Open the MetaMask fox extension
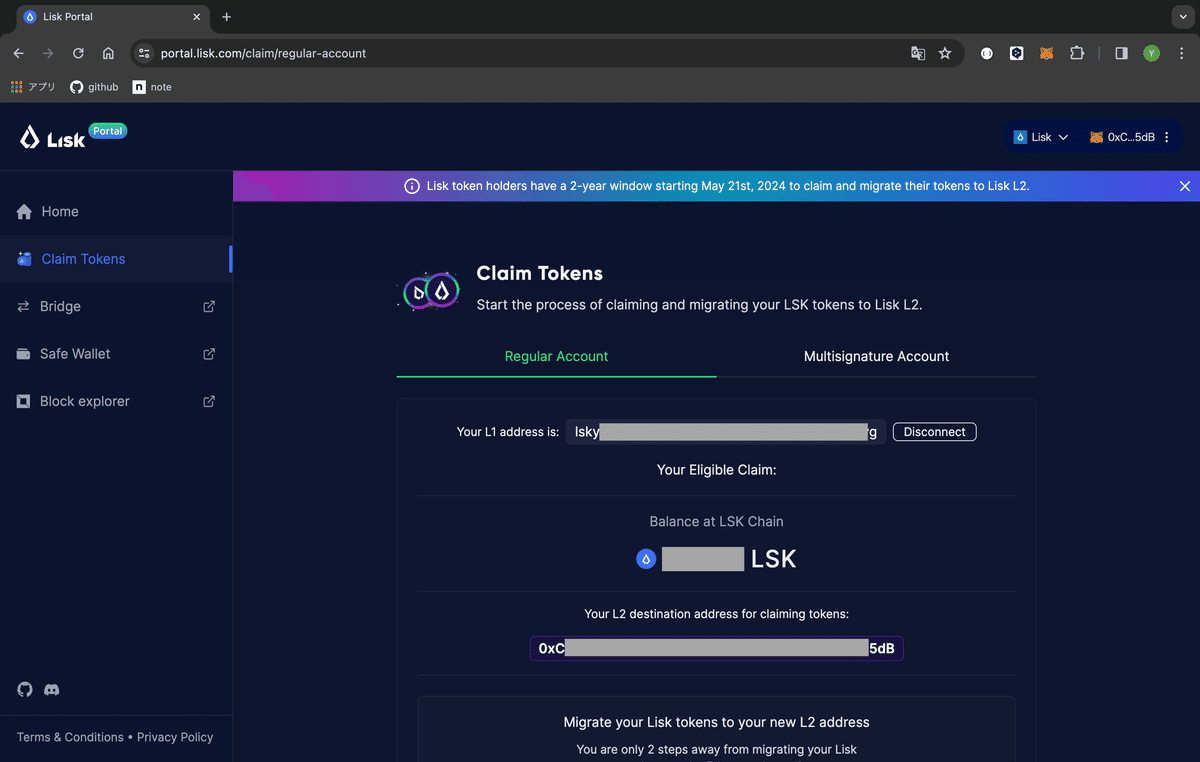The height and width of the screenshot is (762, 1200). point(1047,53)
